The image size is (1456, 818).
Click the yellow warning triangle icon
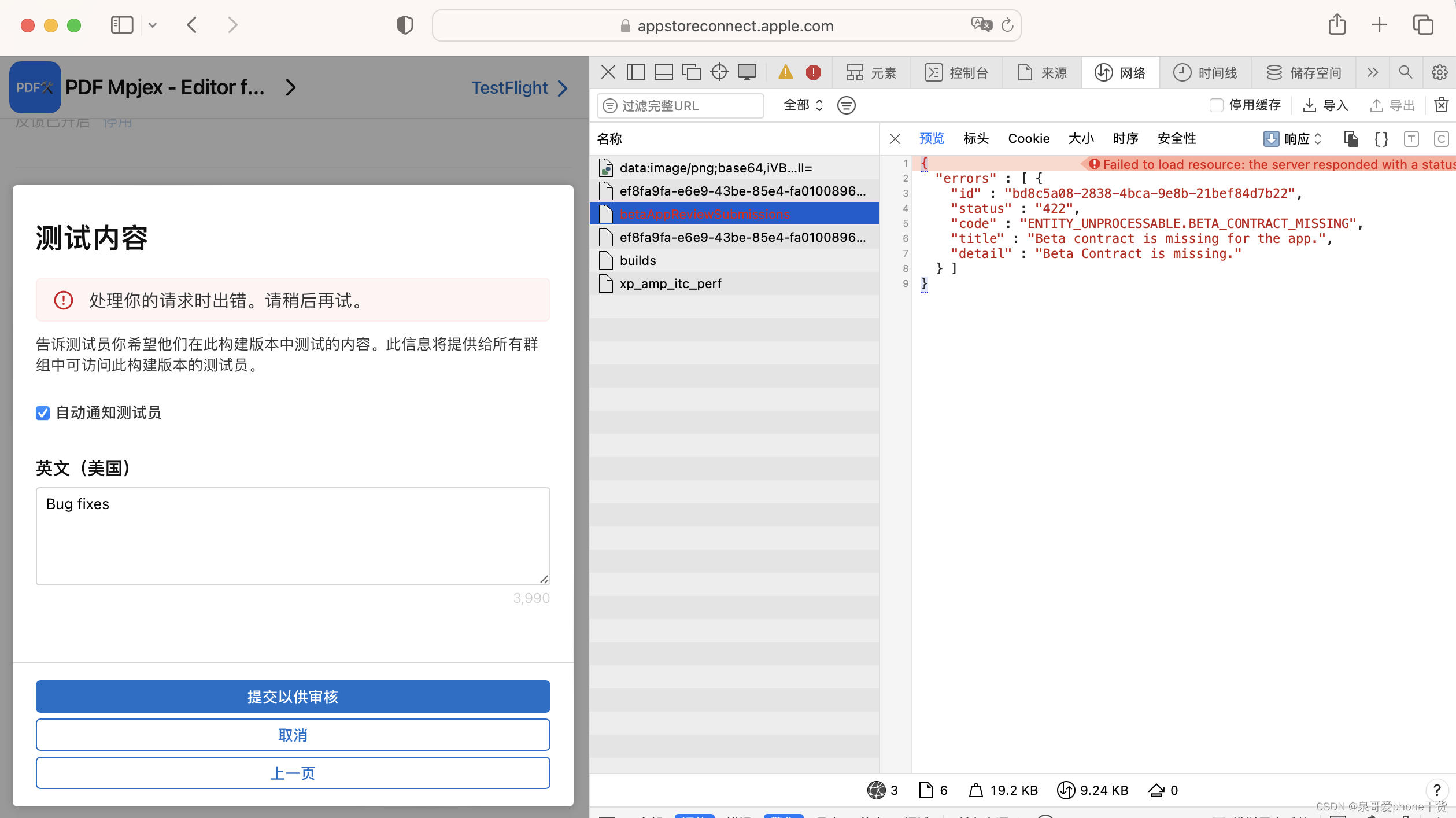click(785, 72)
